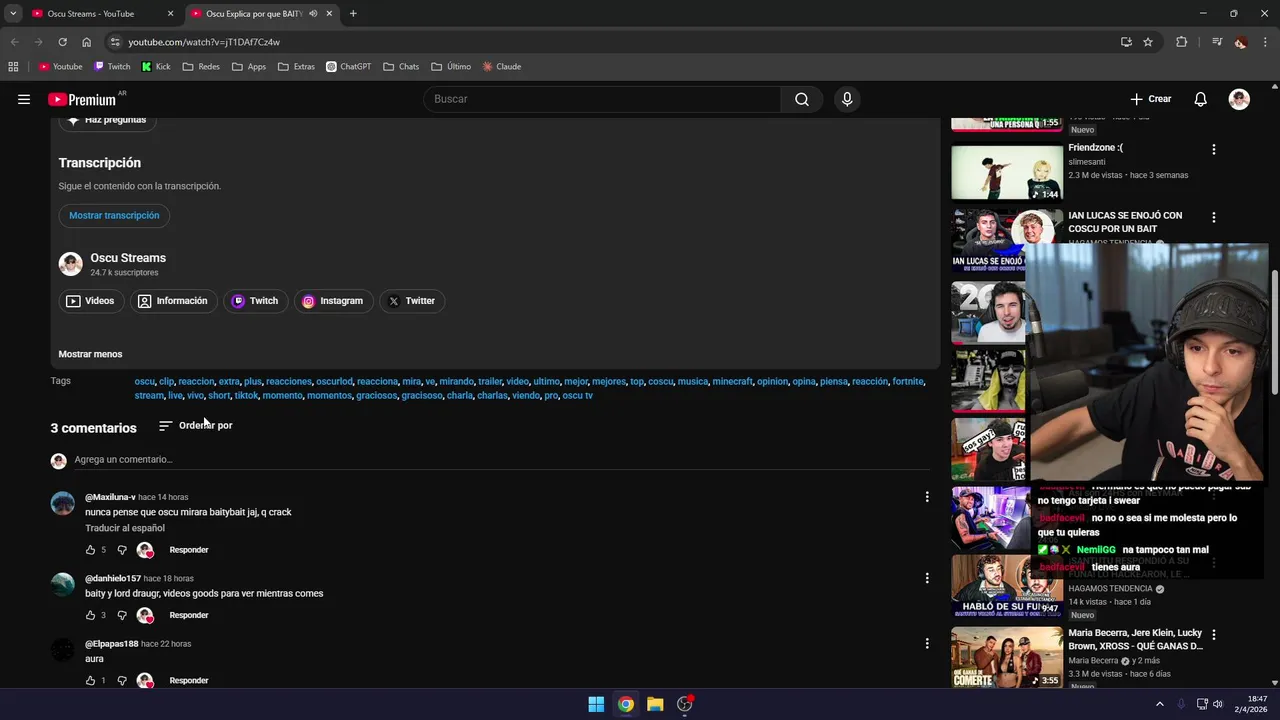The image size is (1280, 720).
Task: Click the address bar URL
Action: 204,42
